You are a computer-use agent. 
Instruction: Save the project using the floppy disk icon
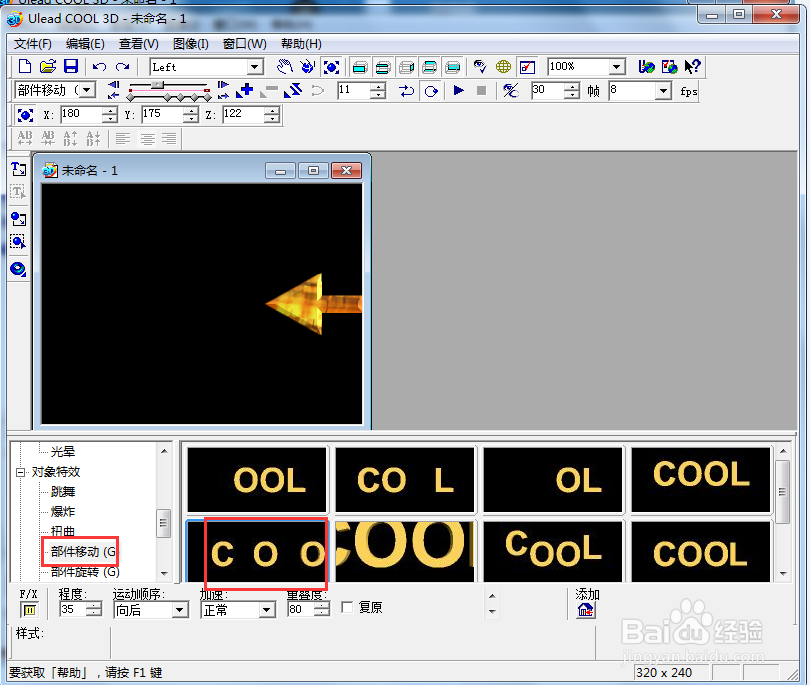point(71,67)
